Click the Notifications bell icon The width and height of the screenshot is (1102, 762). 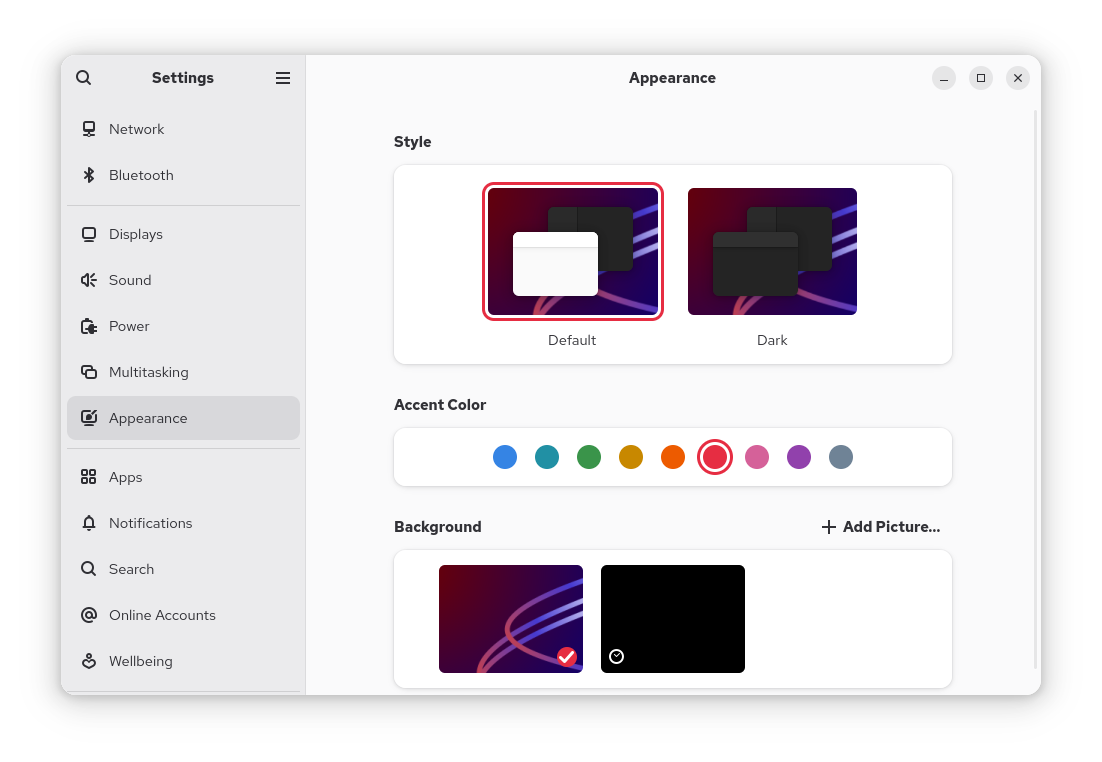tap(89, 523)
